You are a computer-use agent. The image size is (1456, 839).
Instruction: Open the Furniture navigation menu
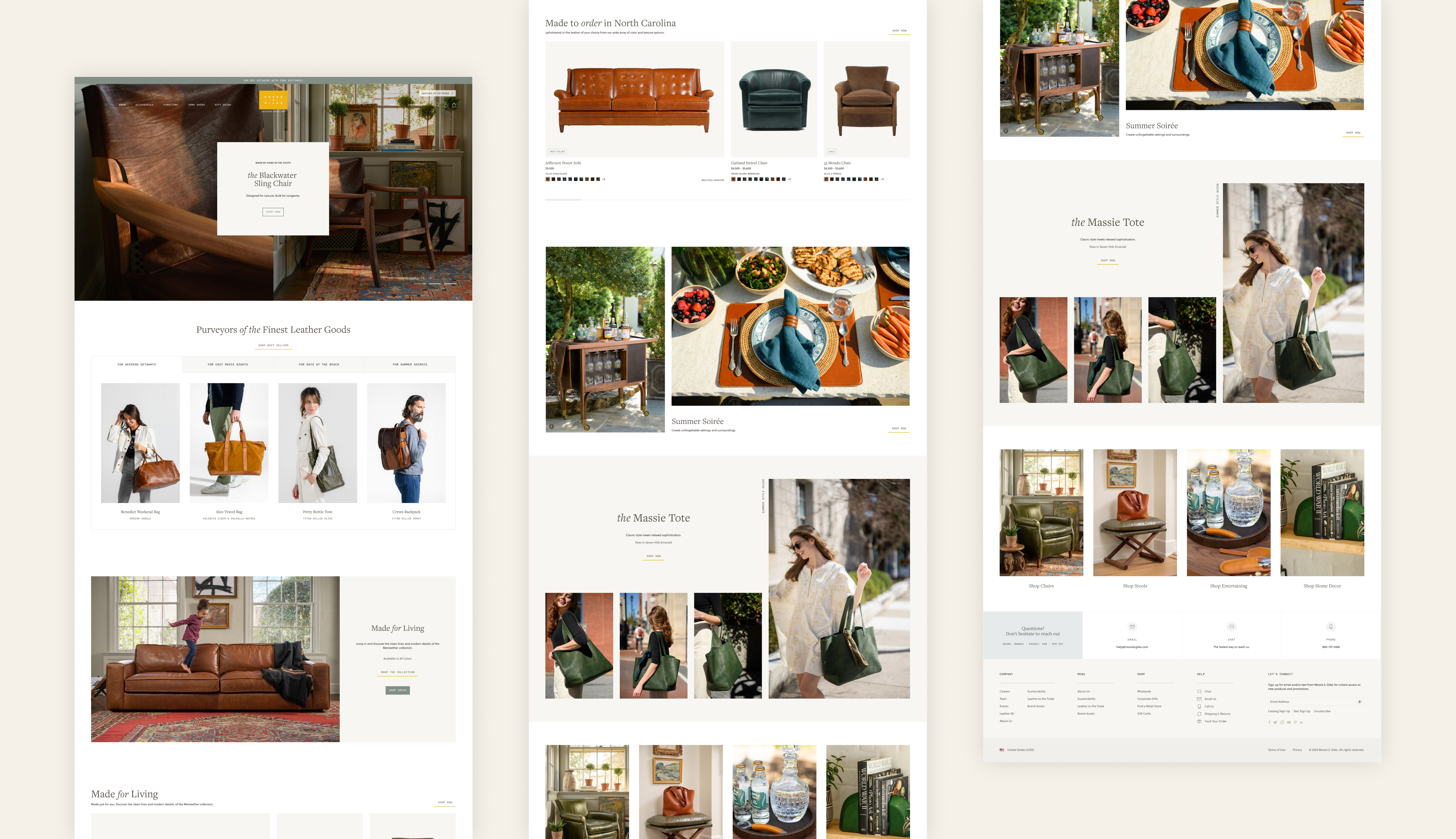tap(170, 105)
